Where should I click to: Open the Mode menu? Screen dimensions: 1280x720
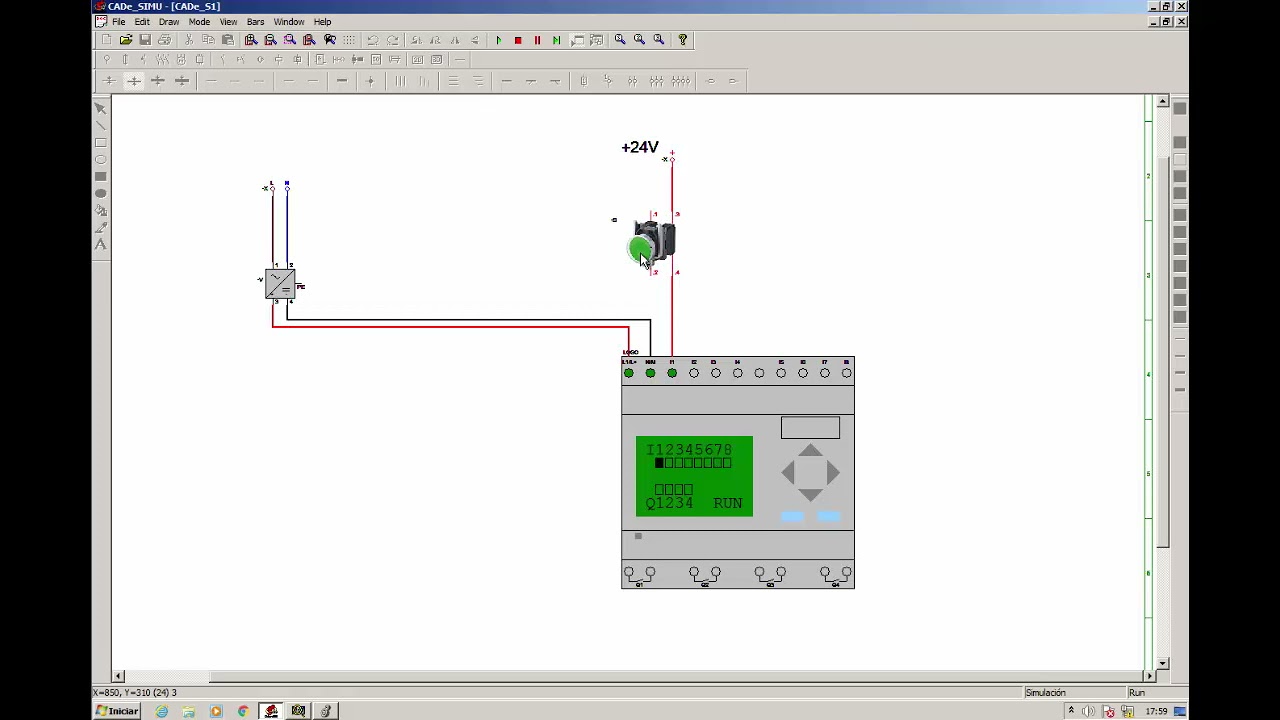[199, 22]
